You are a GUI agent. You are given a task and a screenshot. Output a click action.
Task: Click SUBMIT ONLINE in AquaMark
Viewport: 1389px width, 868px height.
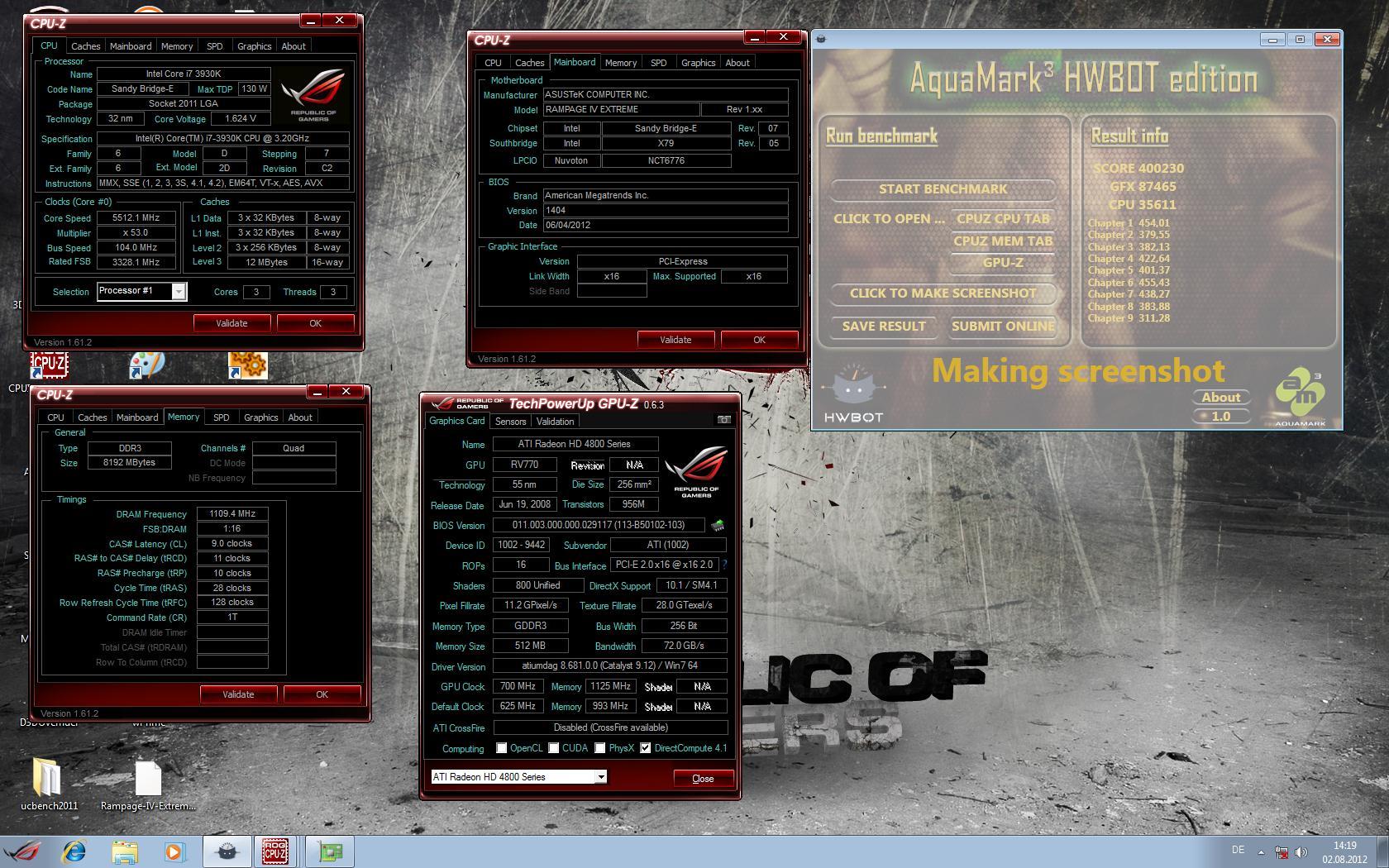1003,326
